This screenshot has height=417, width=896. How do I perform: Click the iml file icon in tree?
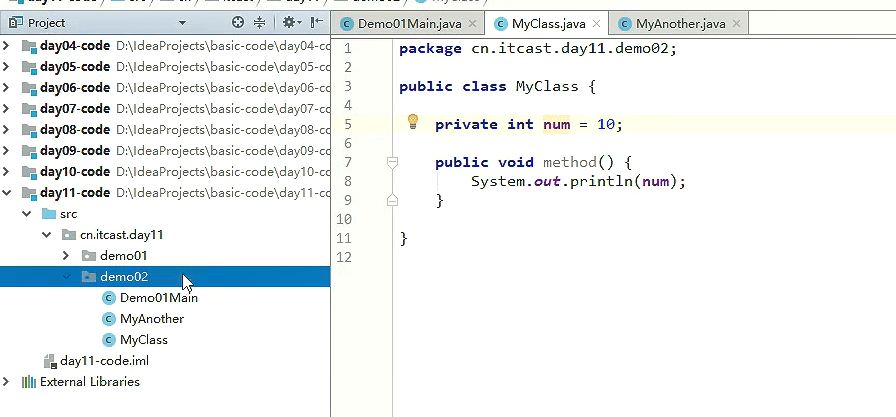(x=50, y=361)
